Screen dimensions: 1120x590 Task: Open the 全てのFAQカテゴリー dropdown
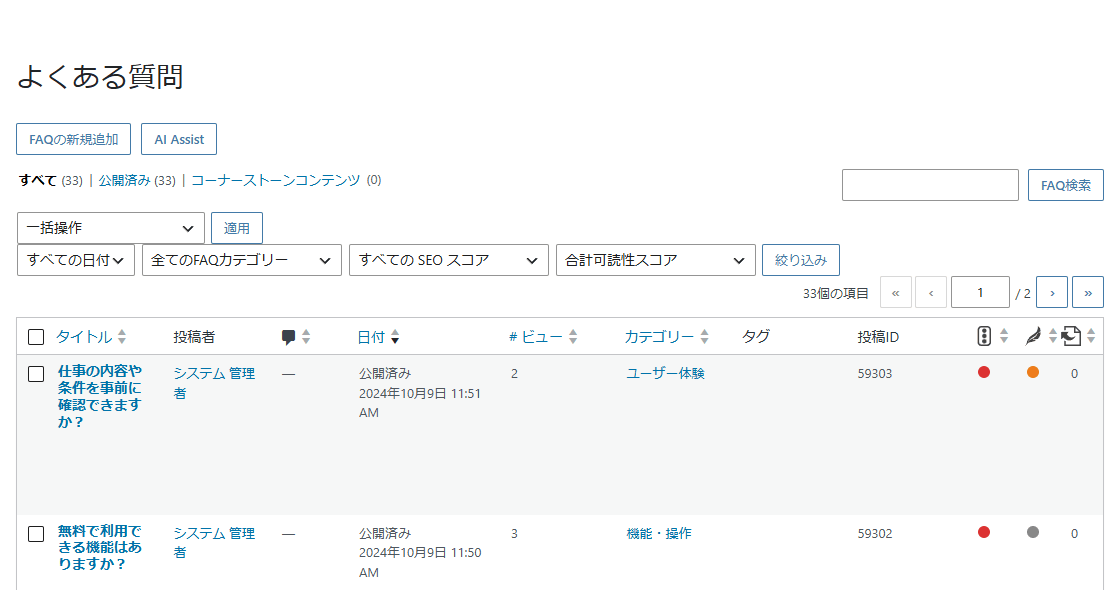click(241, 260)
